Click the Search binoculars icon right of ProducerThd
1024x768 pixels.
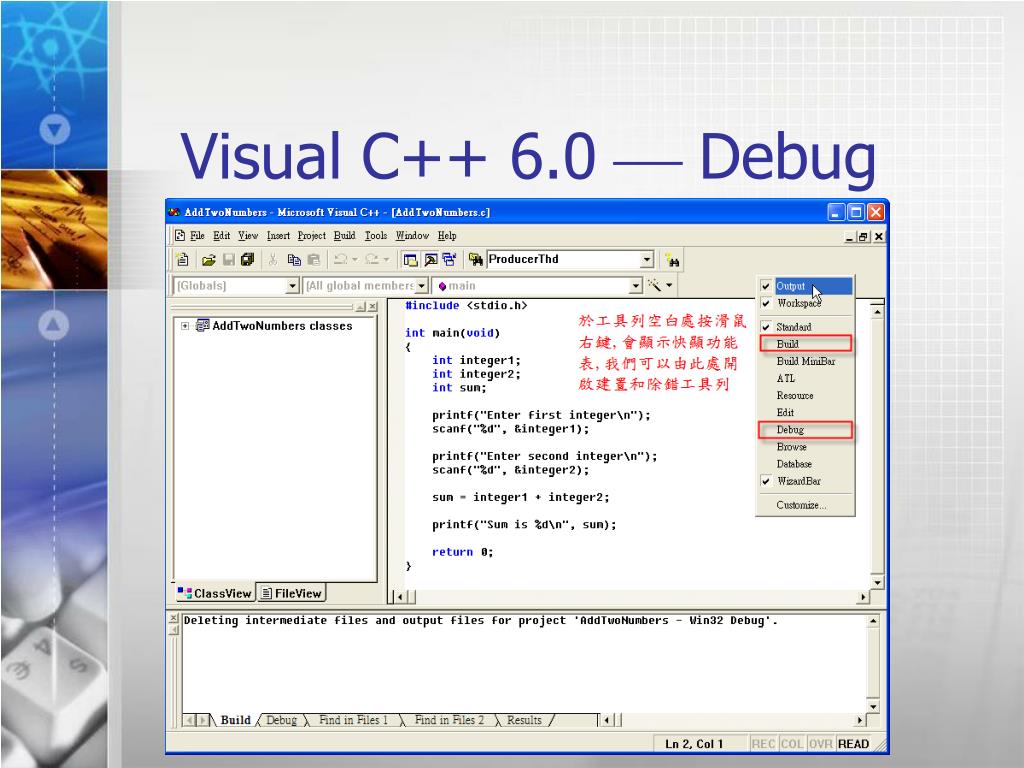click(671, 261)
